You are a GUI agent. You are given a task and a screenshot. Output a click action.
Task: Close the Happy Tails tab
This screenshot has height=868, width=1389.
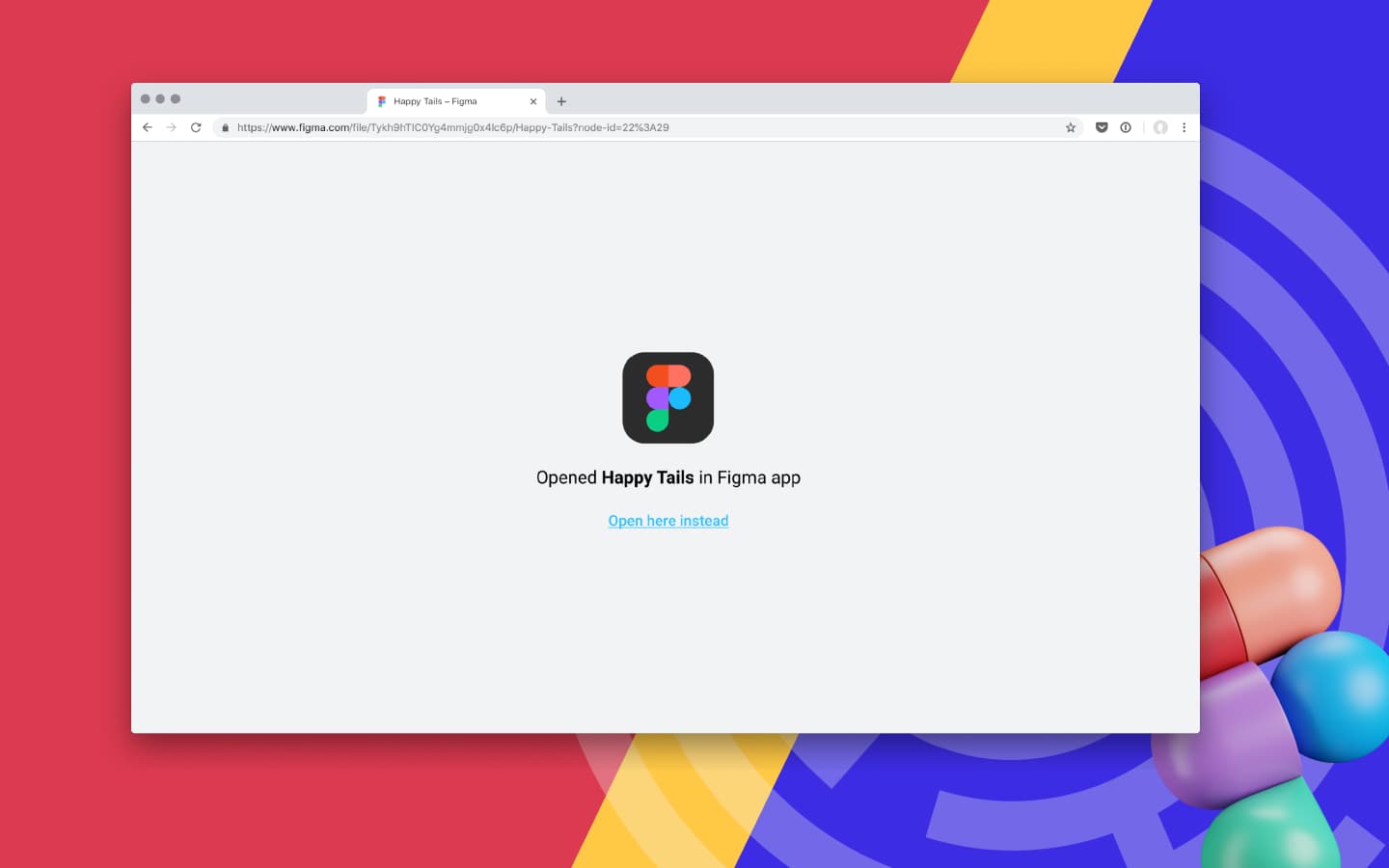[532, 101]
